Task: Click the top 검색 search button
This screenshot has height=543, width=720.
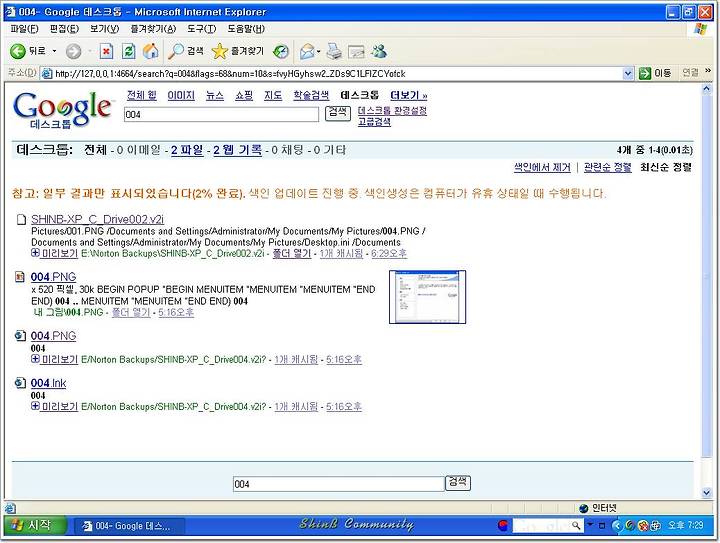Action: pyautogui.click(x=338, y=112)
